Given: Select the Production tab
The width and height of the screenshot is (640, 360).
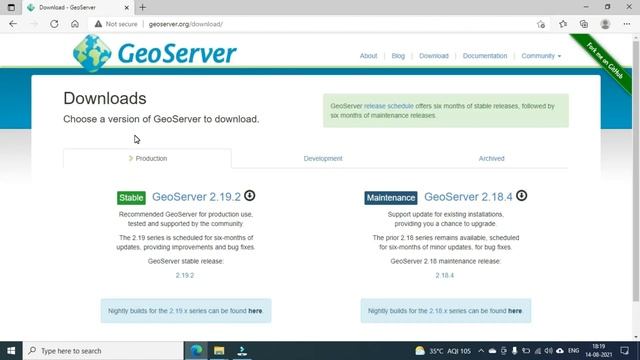Looking at the screenshot, I should pyautogui.click(x=147, y=158).
